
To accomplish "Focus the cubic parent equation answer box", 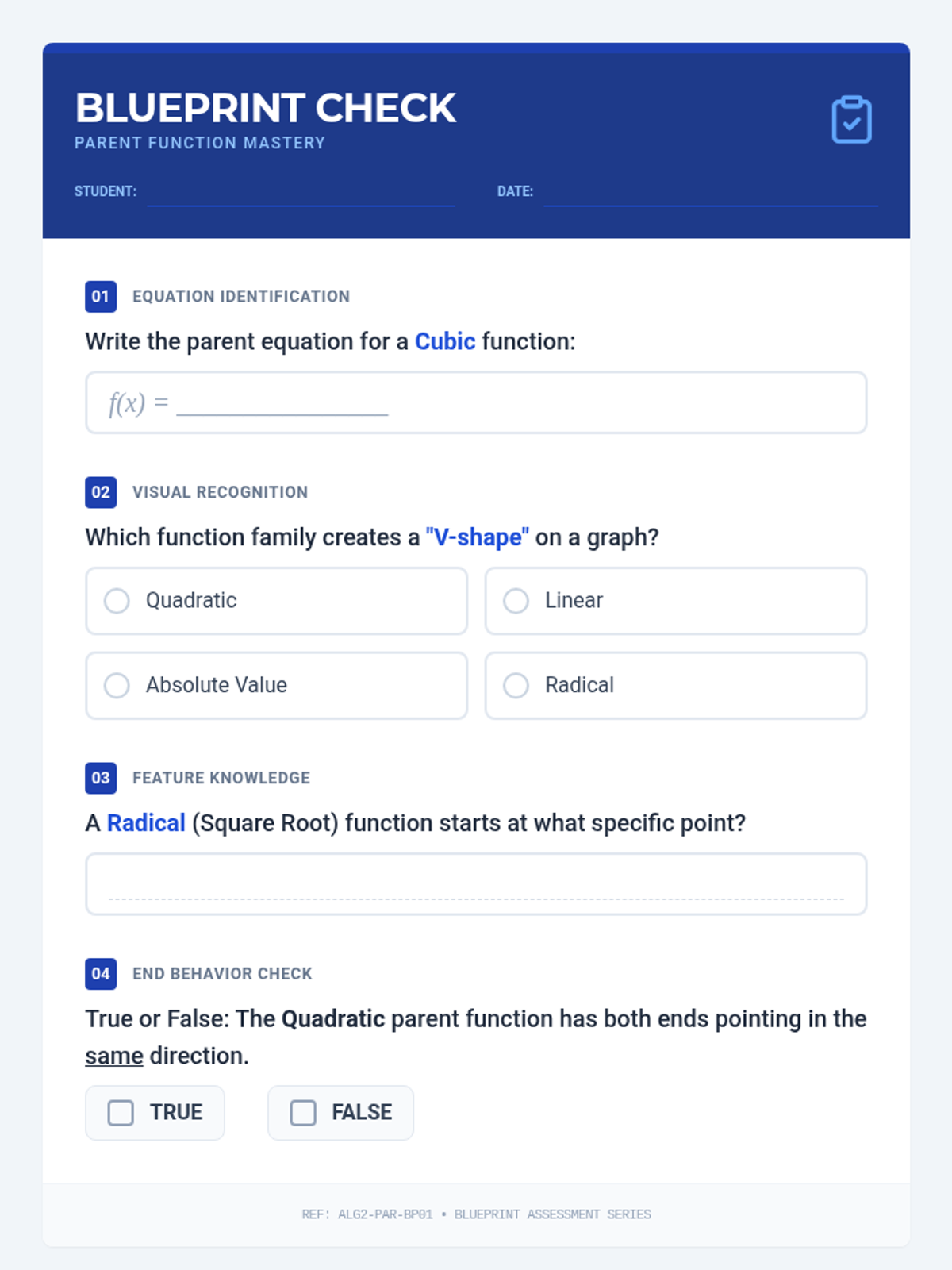I will (x=476, y=402).
